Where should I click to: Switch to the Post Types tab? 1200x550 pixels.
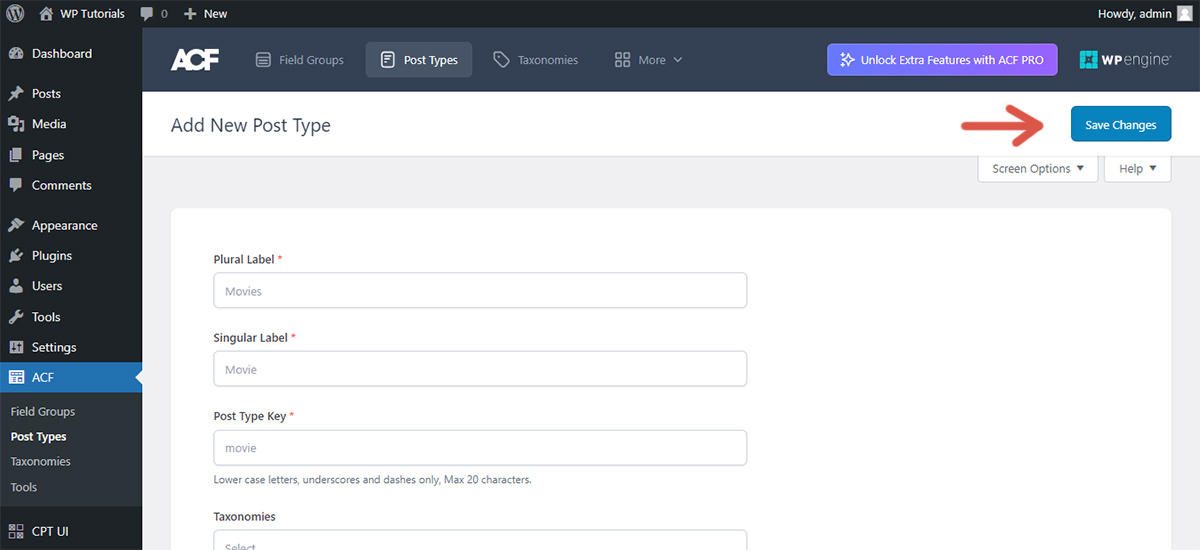click(419, 60)
